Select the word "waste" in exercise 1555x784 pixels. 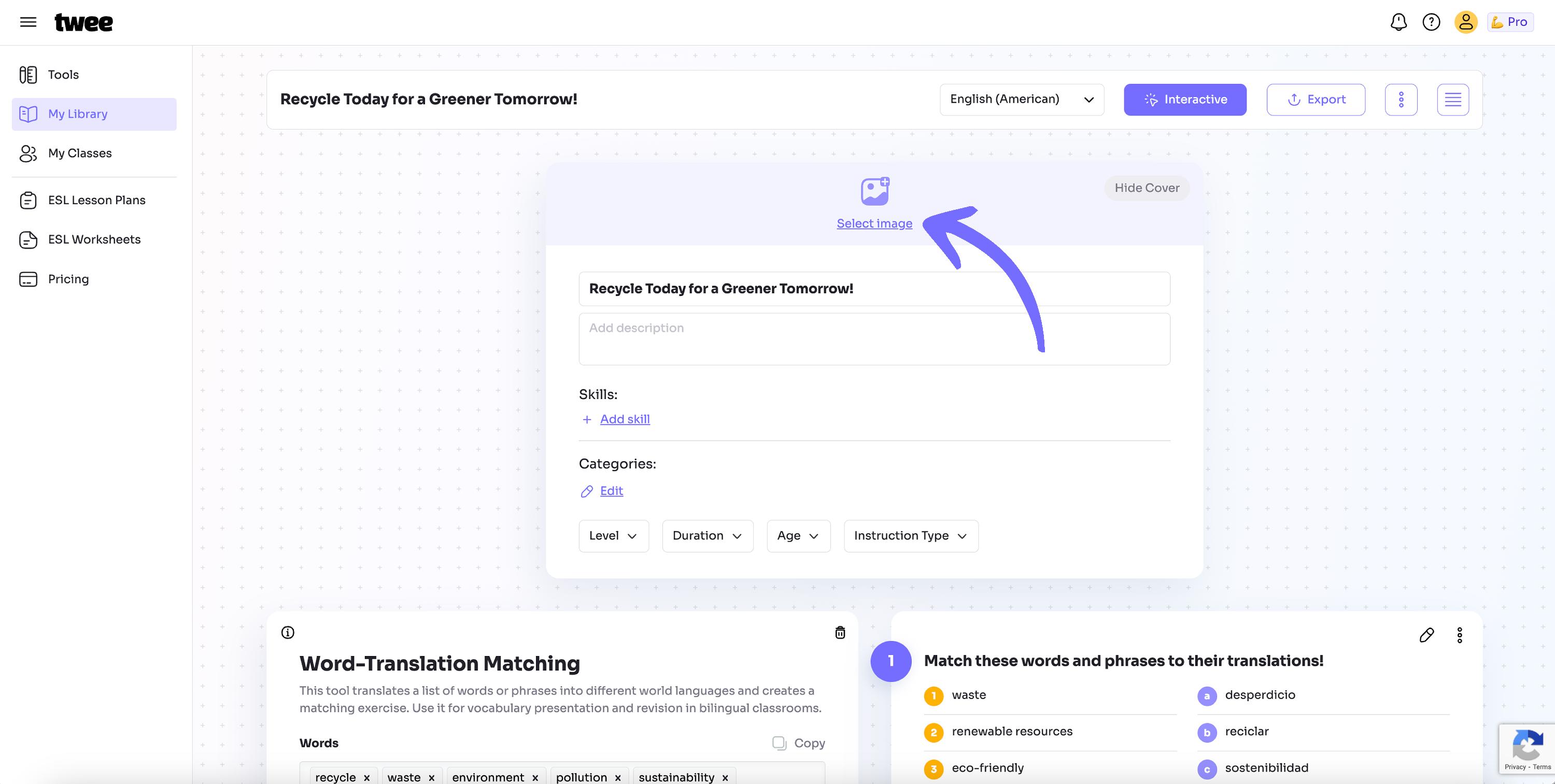(969, 695)
